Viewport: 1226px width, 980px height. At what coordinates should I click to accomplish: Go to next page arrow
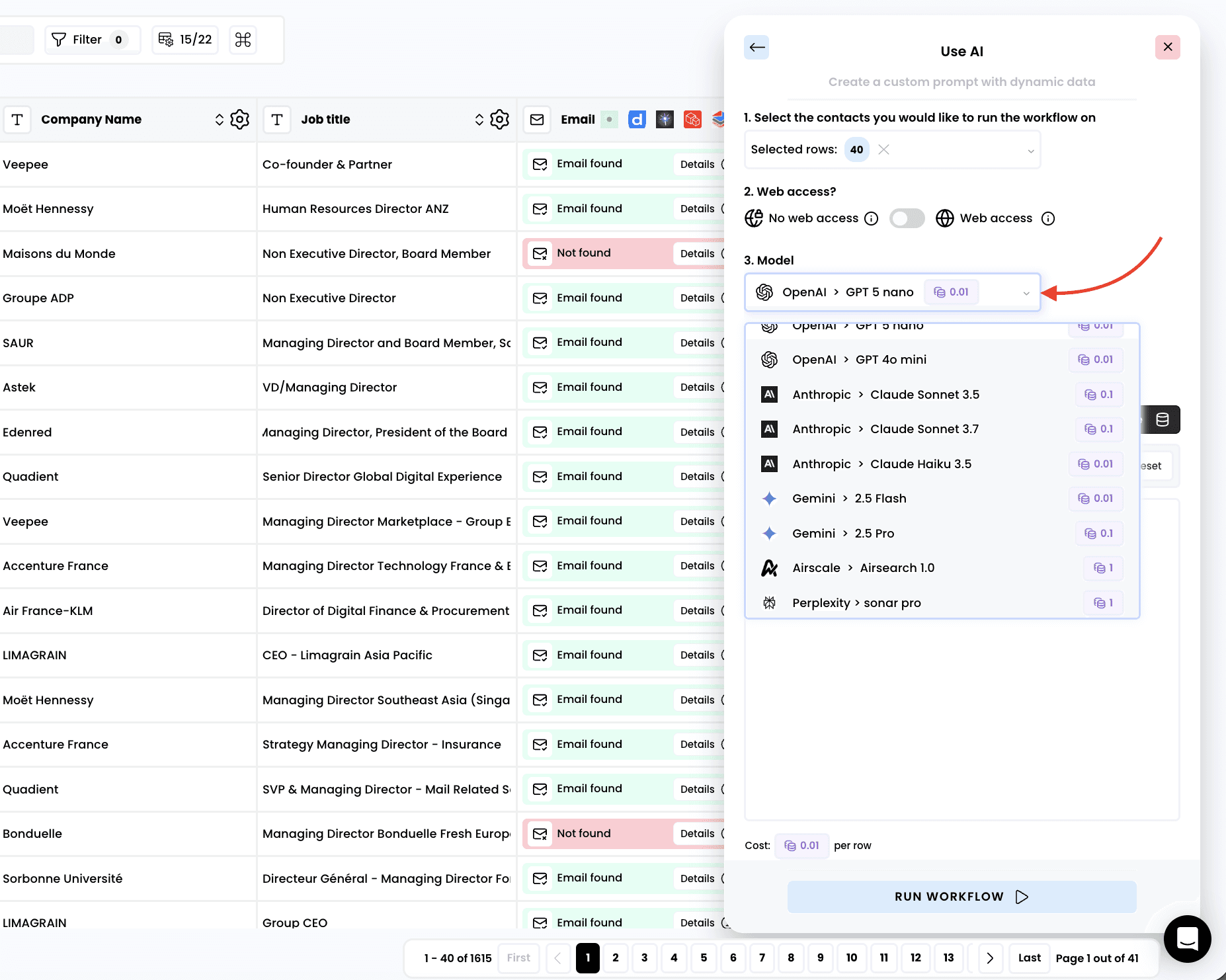(990, 958)
